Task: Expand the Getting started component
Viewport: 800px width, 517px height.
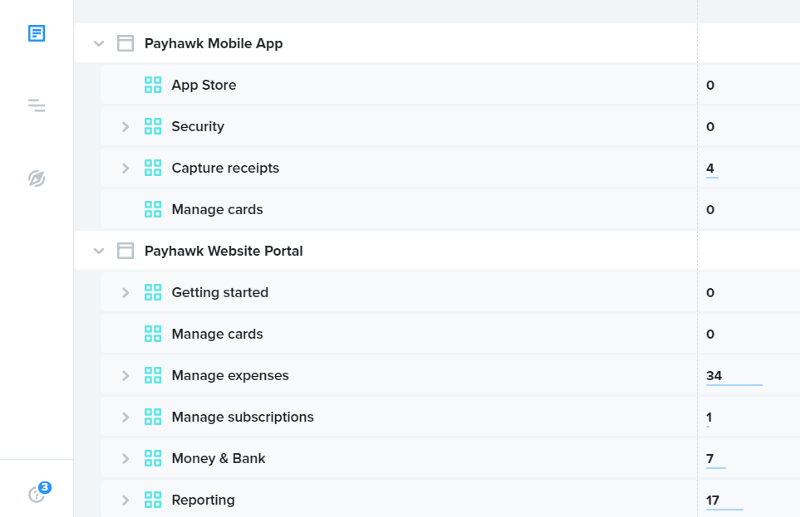Action: point(126,292)
